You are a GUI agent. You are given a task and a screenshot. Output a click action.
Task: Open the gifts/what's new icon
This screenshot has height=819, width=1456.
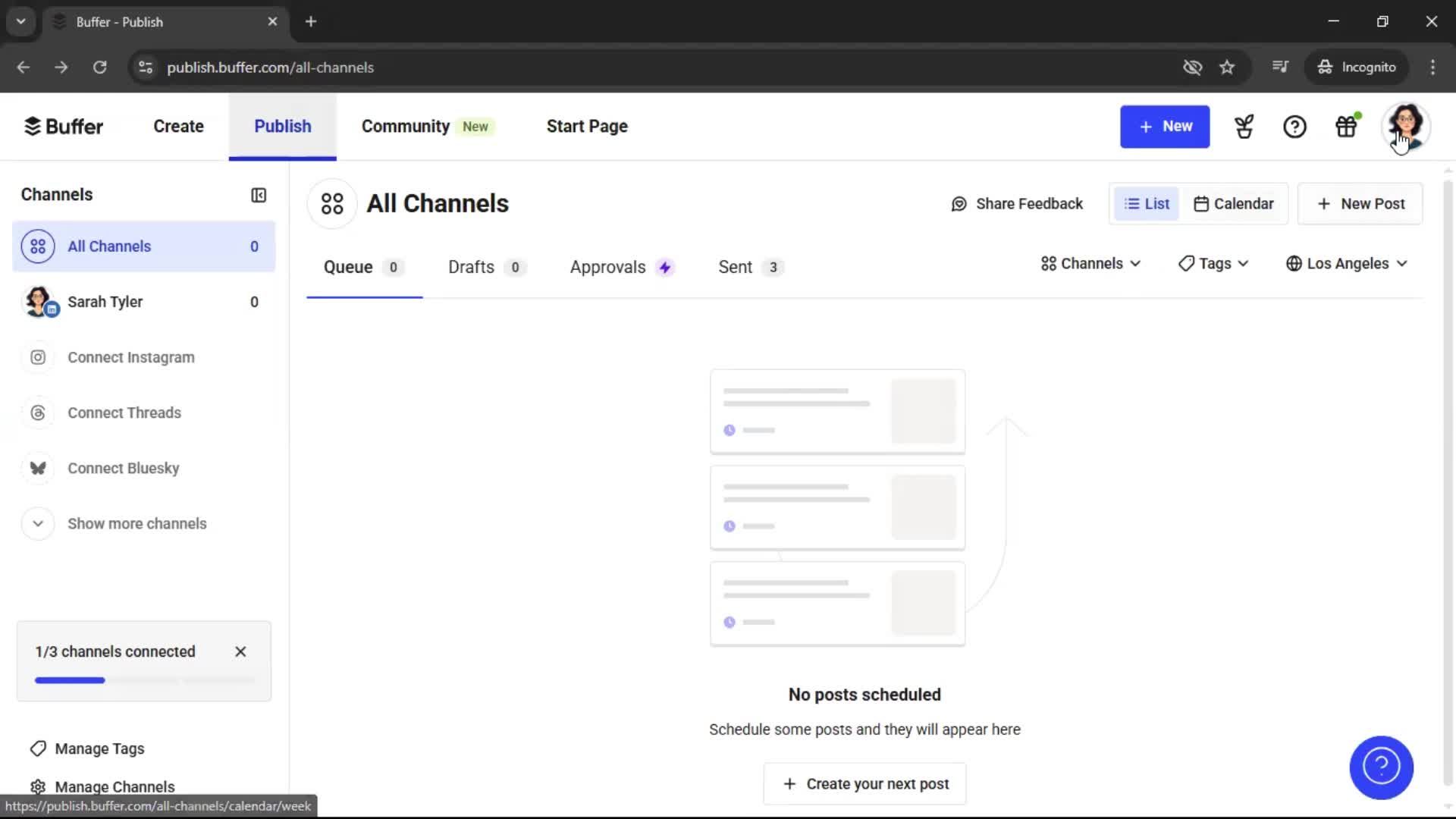click(x=1346, y=127)
